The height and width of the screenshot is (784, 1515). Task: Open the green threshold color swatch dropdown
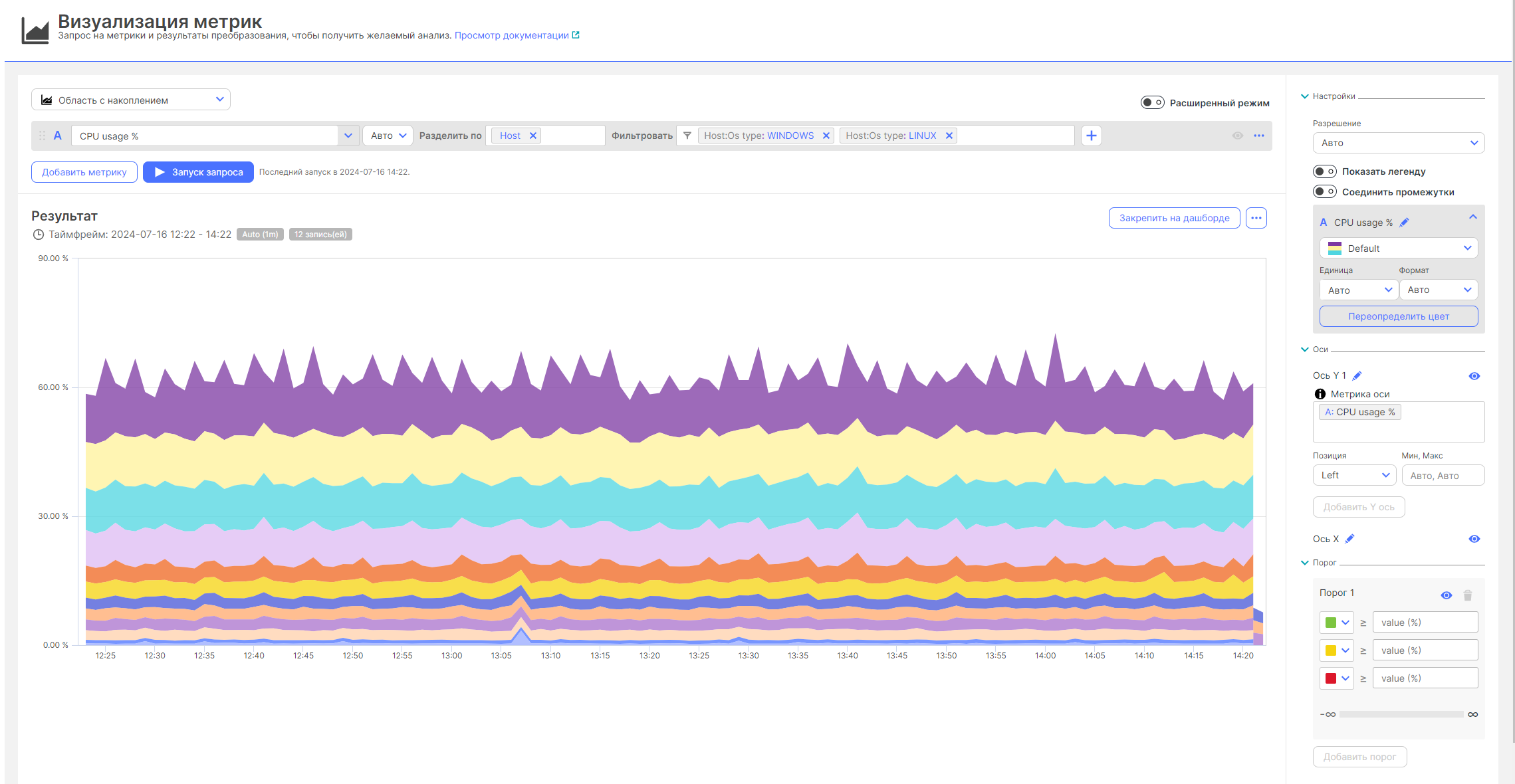coord(1336,623)
